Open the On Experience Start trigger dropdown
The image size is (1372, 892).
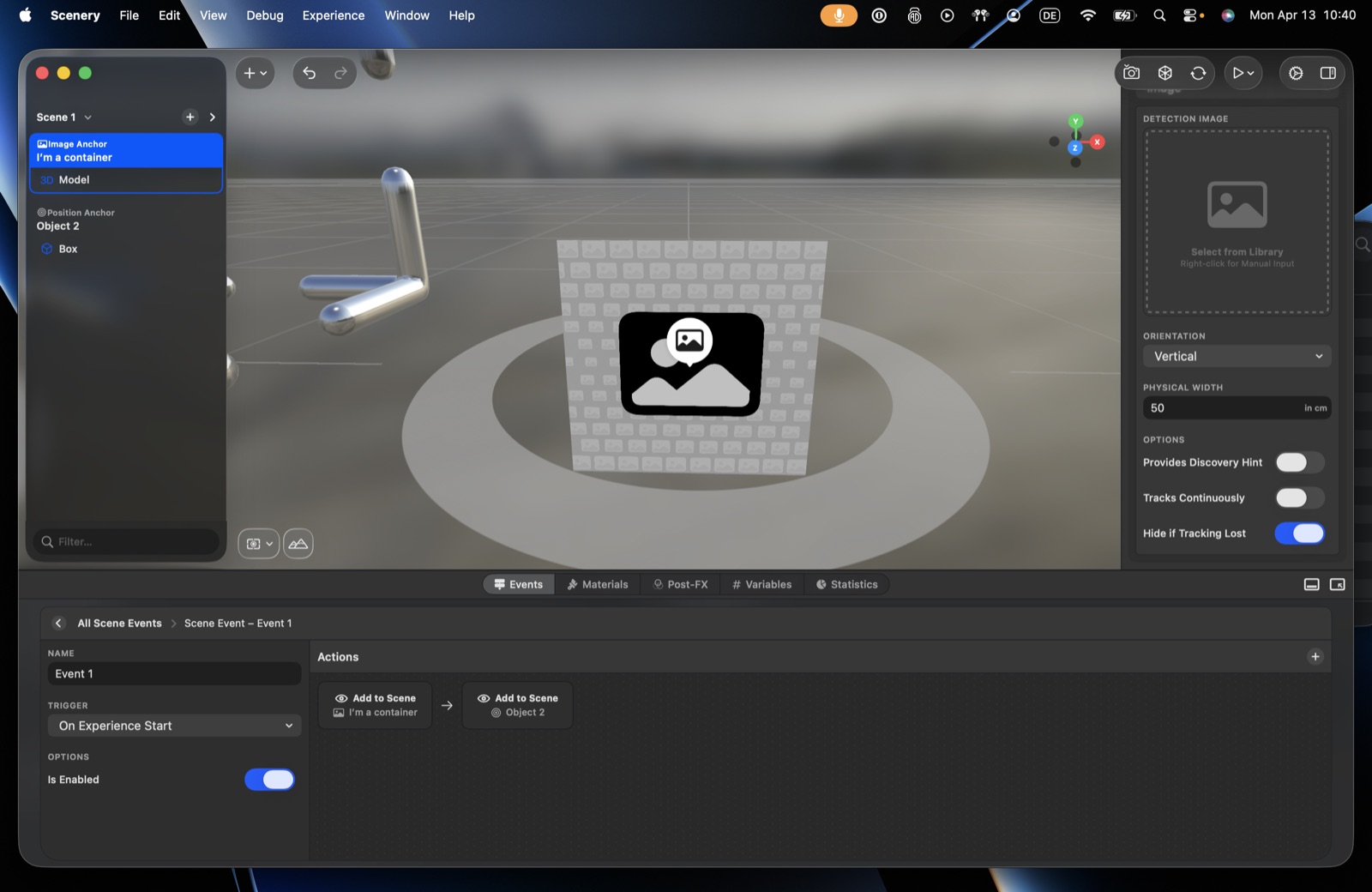[175, 726]
